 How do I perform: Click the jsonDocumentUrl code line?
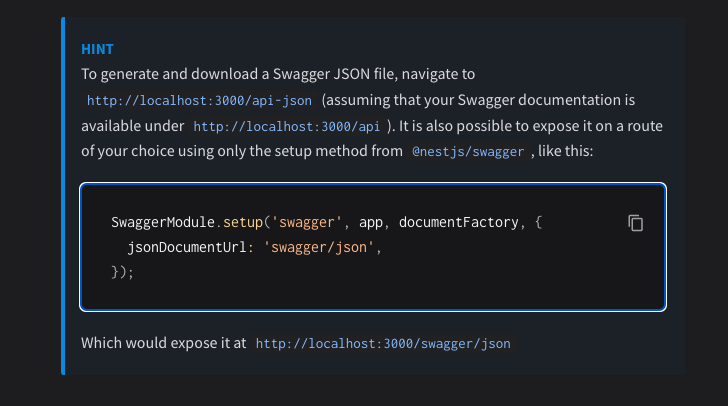point(254,247)
